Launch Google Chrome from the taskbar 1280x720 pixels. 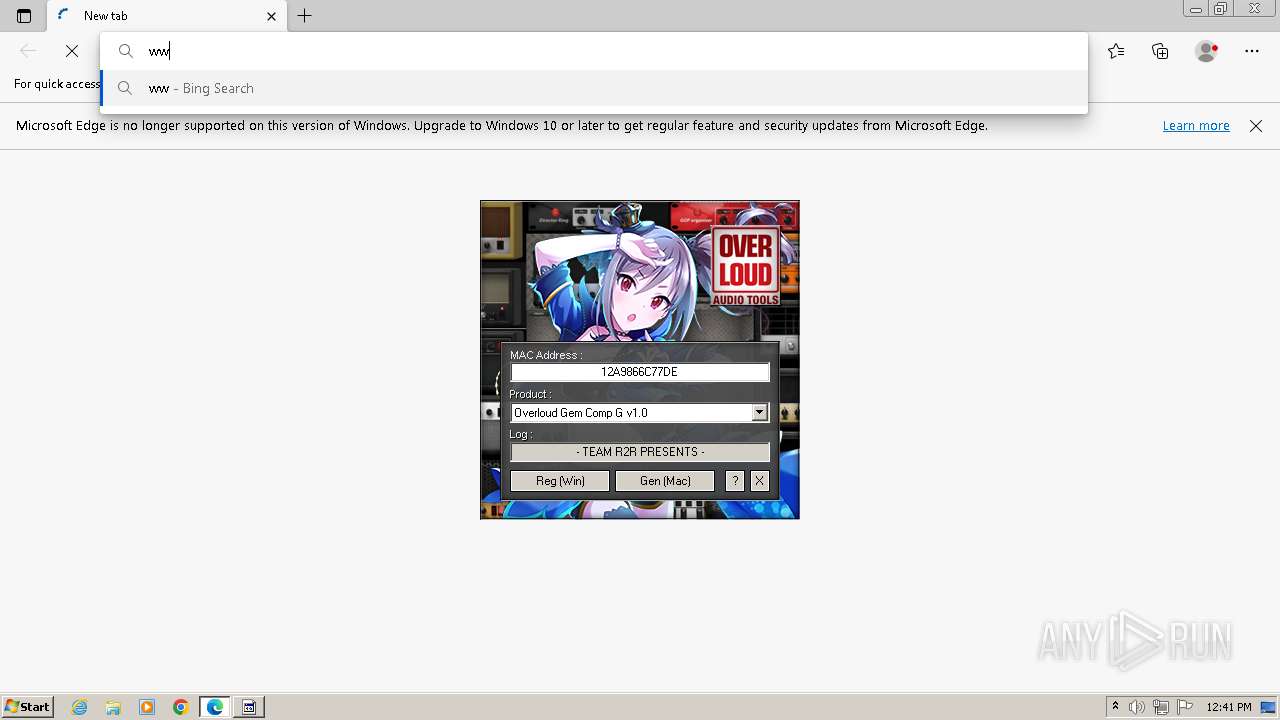click(x=181, y=707)
